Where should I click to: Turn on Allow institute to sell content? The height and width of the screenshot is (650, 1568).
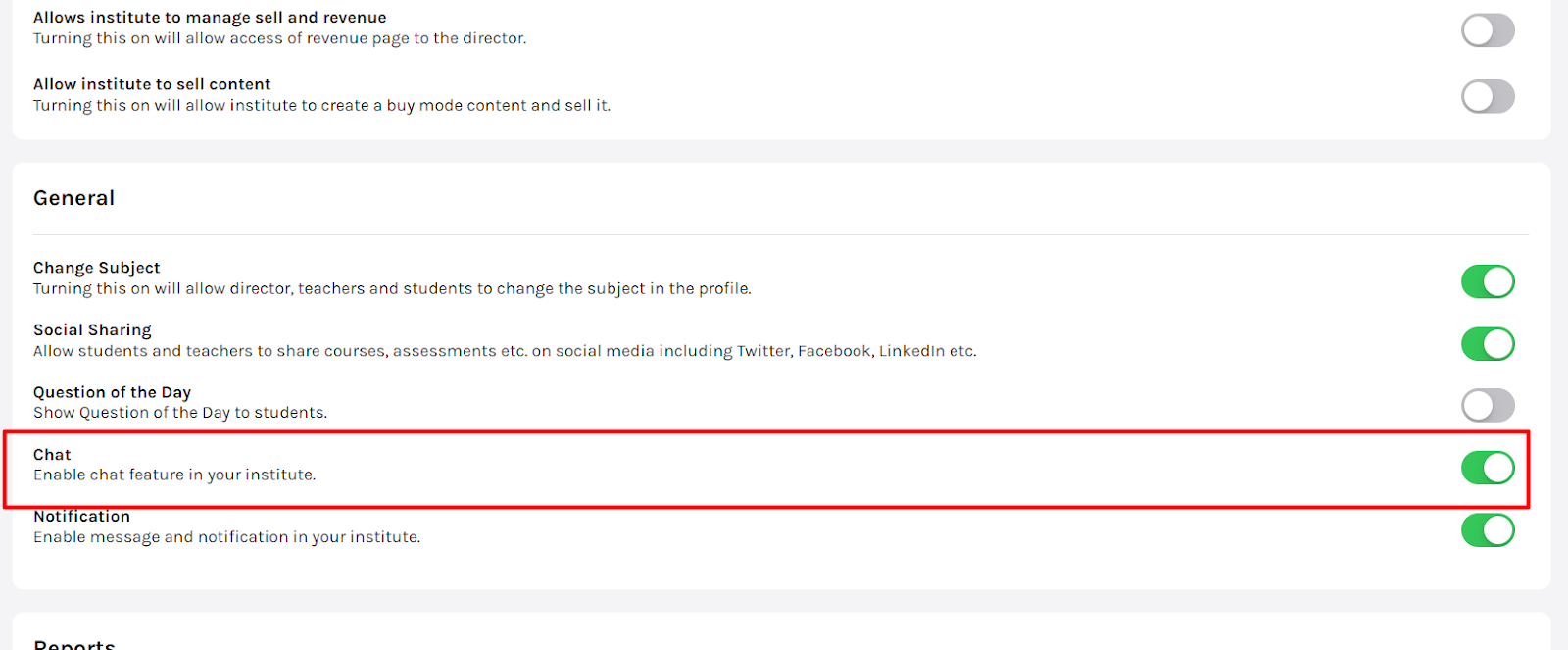[x=1488, y=96]
